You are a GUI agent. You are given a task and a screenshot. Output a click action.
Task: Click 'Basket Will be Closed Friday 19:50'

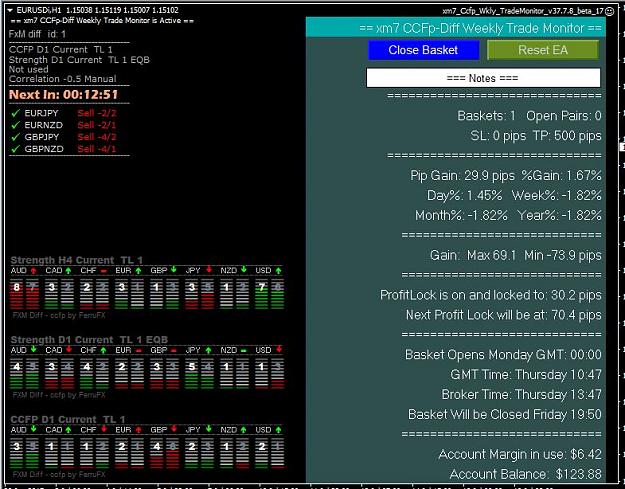click(x=505, y=415)
